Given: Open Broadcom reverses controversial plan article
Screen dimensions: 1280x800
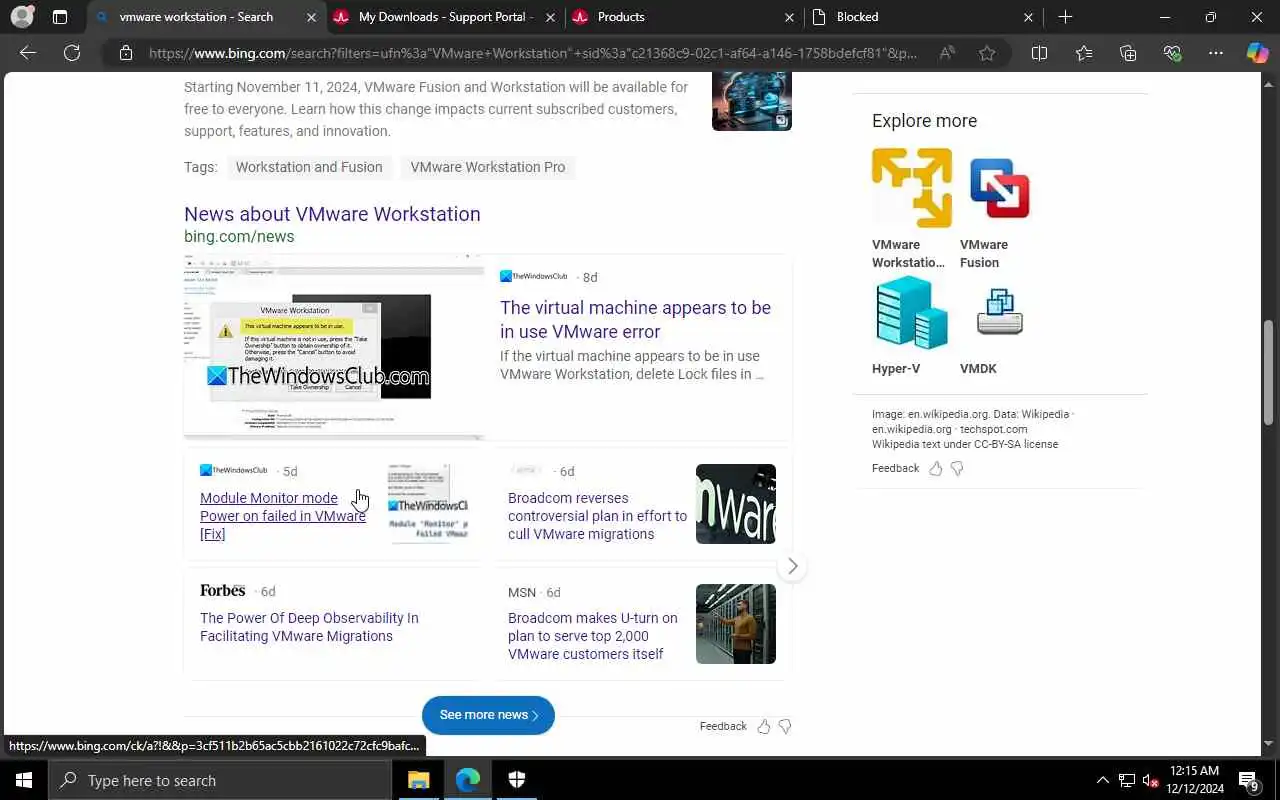Looking at the screenshot, I should pyautogui.click(x=597, y=516).
